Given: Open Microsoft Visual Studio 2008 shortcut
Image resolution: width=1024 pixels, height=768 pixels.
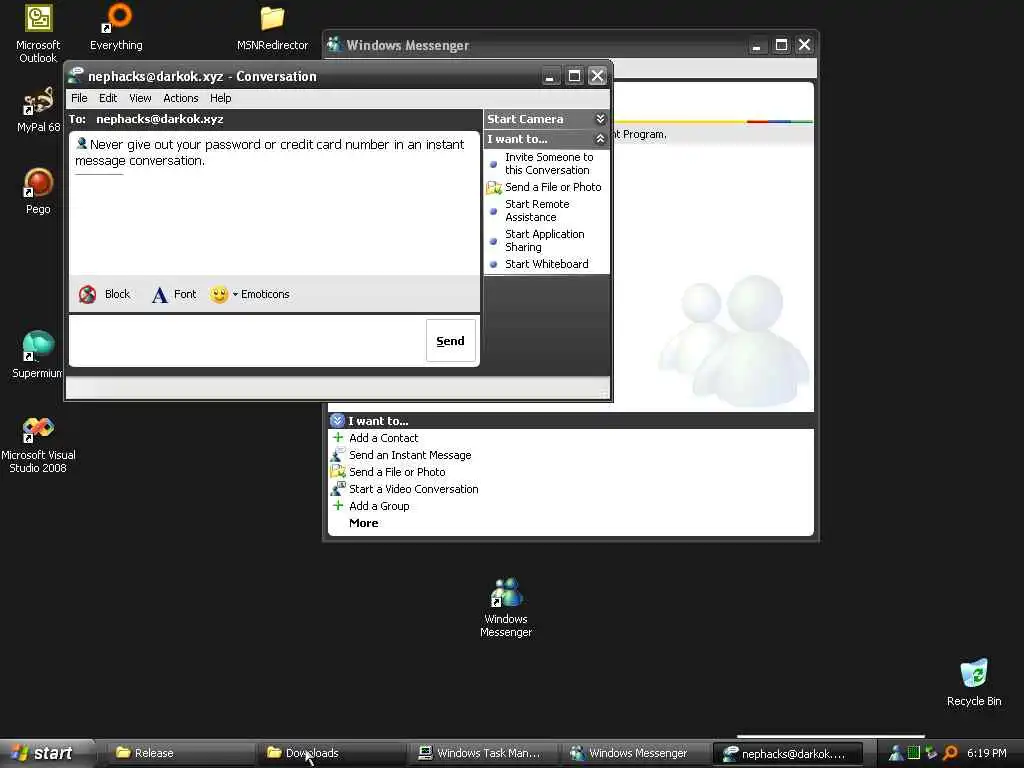Looking at the screenshot, I should coord(38,445).
